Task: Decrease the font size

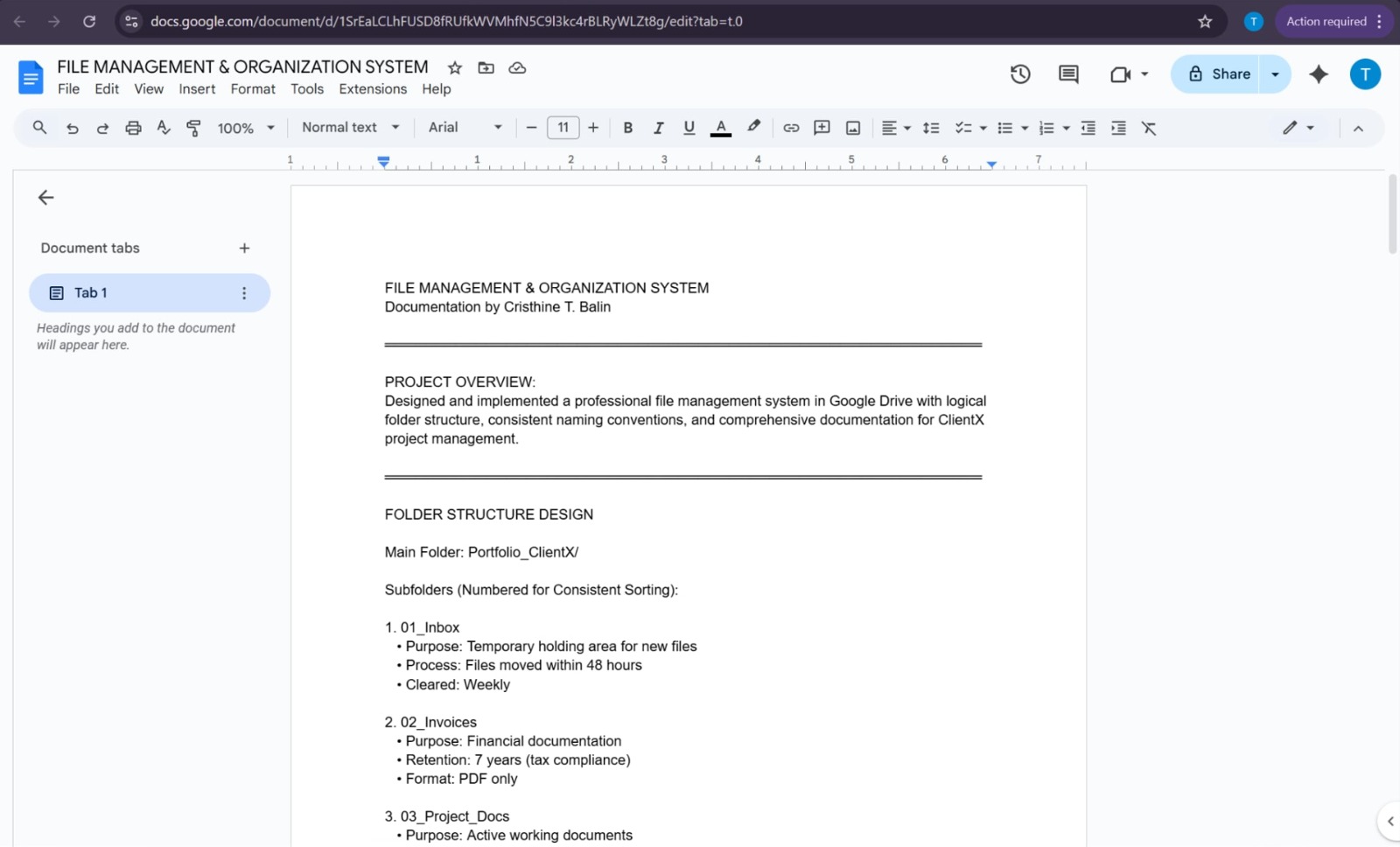Action: tap(531, 128)
